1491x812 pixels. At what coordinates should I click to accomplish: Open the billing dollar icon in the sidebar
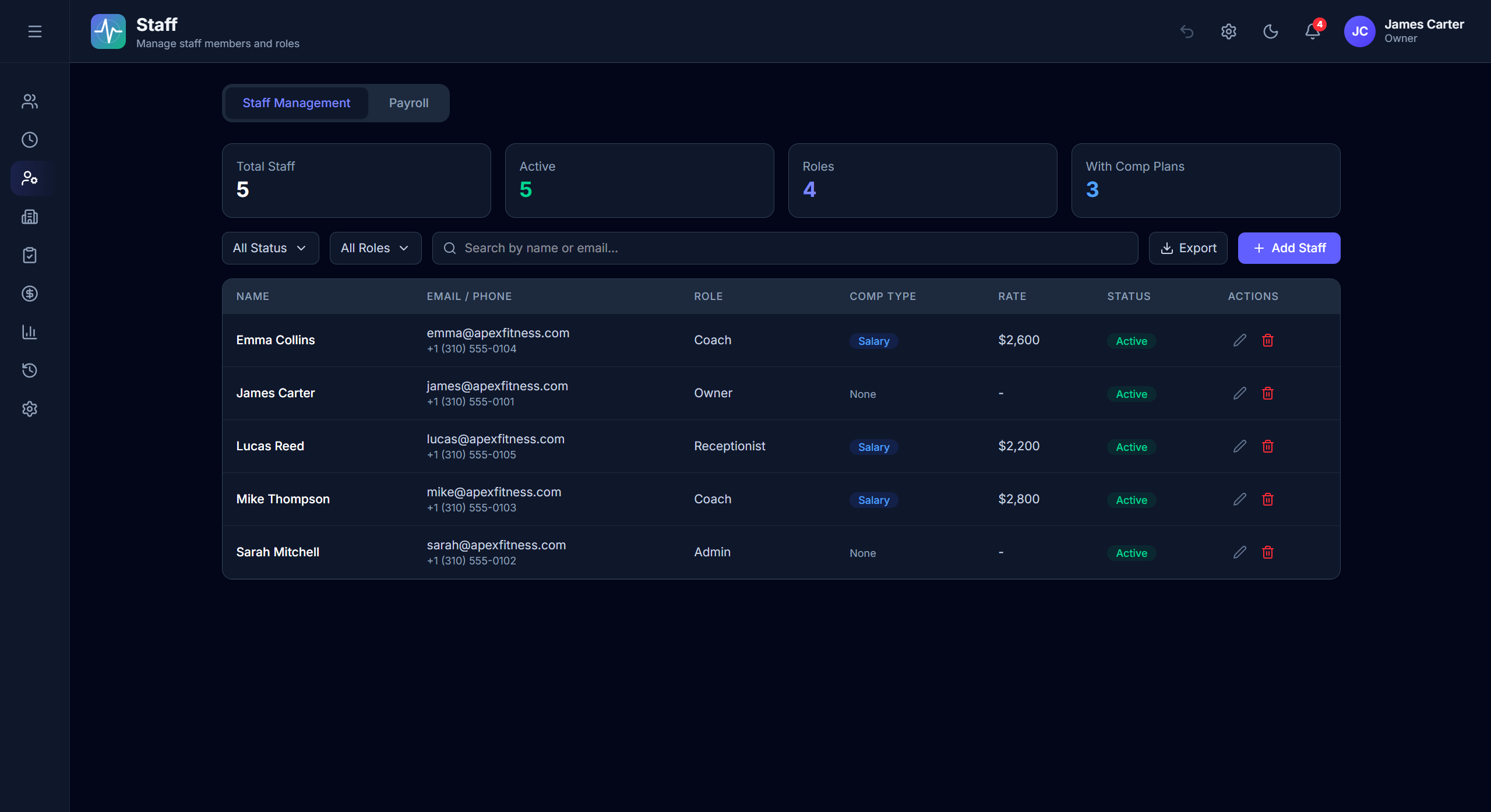[29, 294]
